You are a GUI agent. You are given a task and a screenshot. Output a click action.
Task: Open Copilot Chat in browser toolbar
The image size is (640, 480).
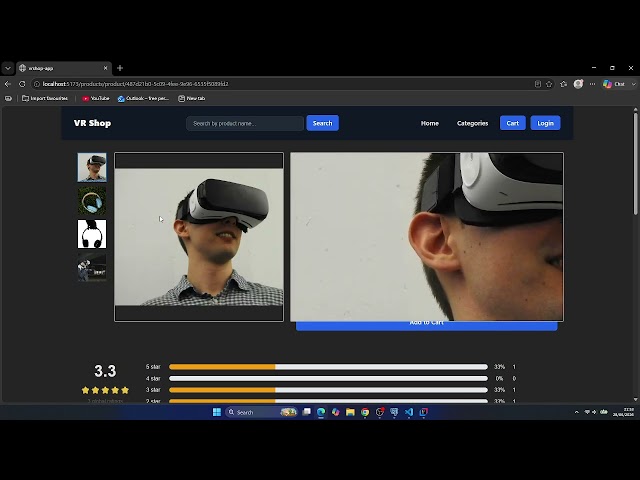coord(615,84)
